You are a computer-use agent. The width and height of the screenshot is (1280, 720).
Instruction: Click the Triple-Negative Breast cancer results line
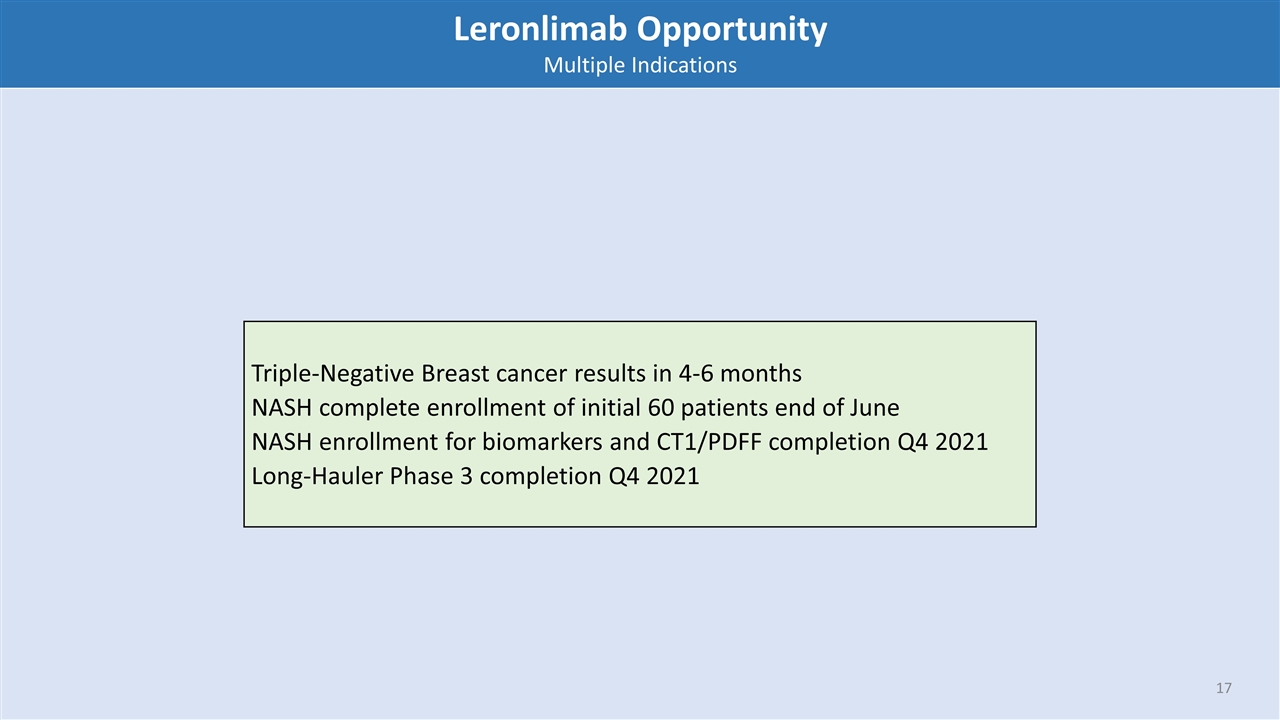click(x=526, y=374)
